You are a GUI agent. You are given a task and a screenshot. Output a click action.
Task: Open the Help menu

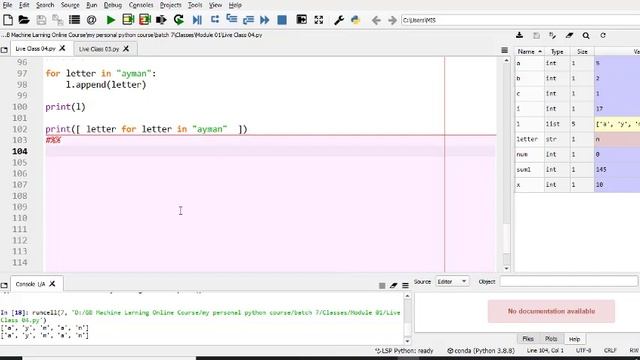click(x=235, y=5)
